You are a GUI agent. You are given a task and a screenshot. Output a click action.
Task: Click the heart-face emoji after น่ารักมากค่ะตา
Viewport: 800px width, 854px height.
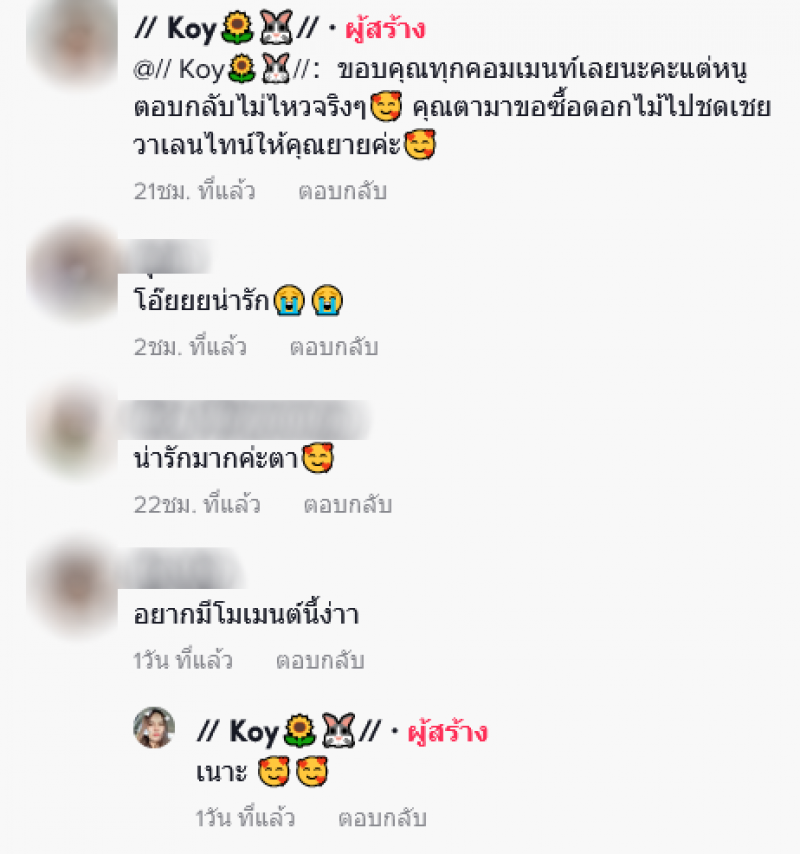pyautogui.click(x=318, y=458)
